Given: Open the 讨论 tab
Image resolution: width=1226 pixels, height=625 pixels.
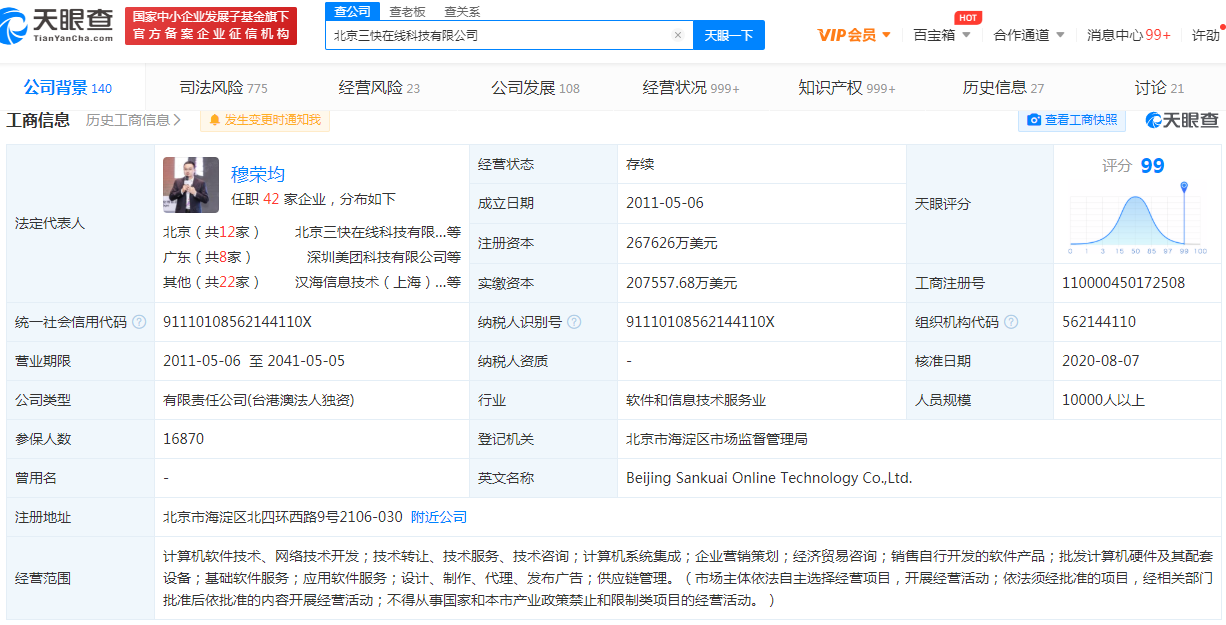Looking at the screenshot, I should [x=1159, y=88].
